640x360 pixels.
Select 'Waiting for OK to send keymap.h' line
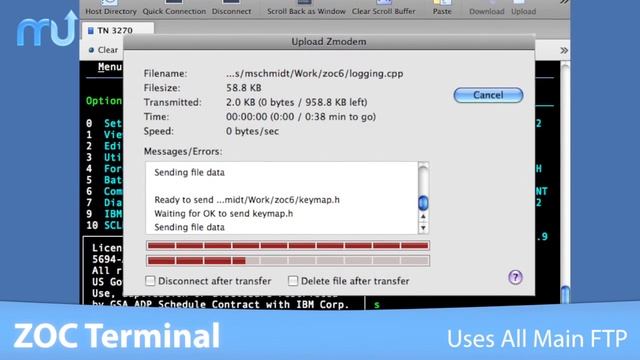pyautogui.click(x=224, y=213)
